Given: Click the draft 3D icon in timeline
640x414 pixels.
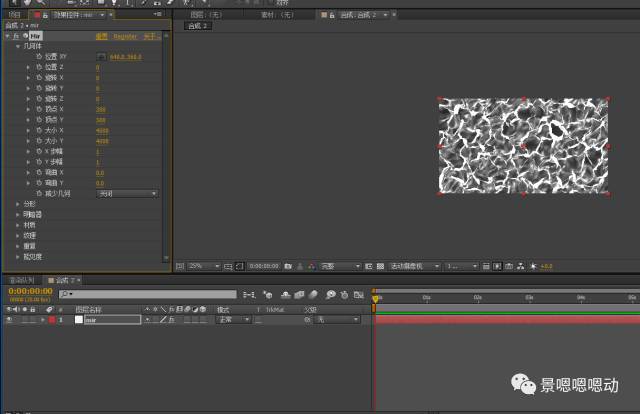Looking at the screenshot, I should (268, 295).
